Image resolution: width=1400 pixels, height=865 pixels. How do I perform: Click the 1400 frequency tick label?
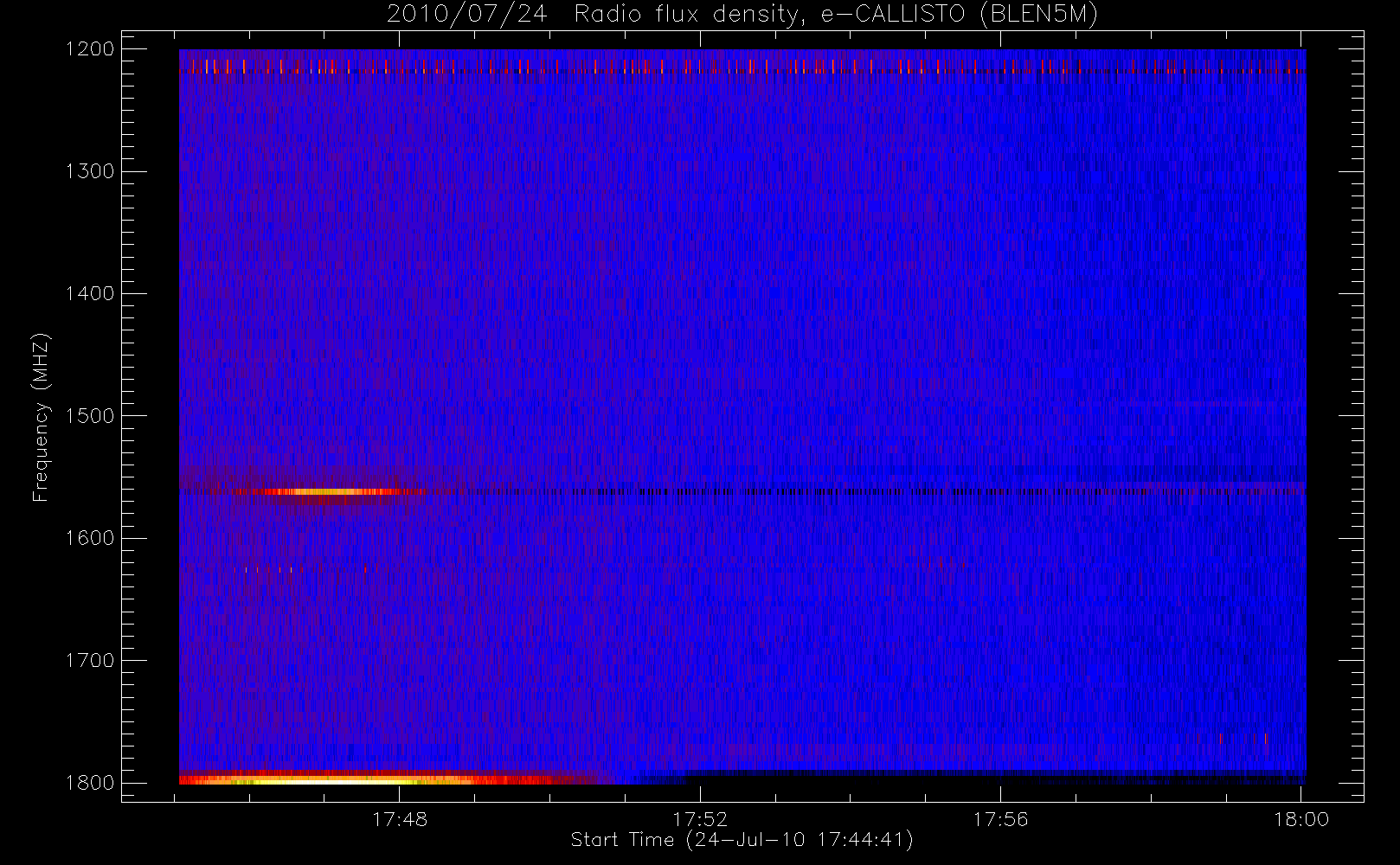90,293
